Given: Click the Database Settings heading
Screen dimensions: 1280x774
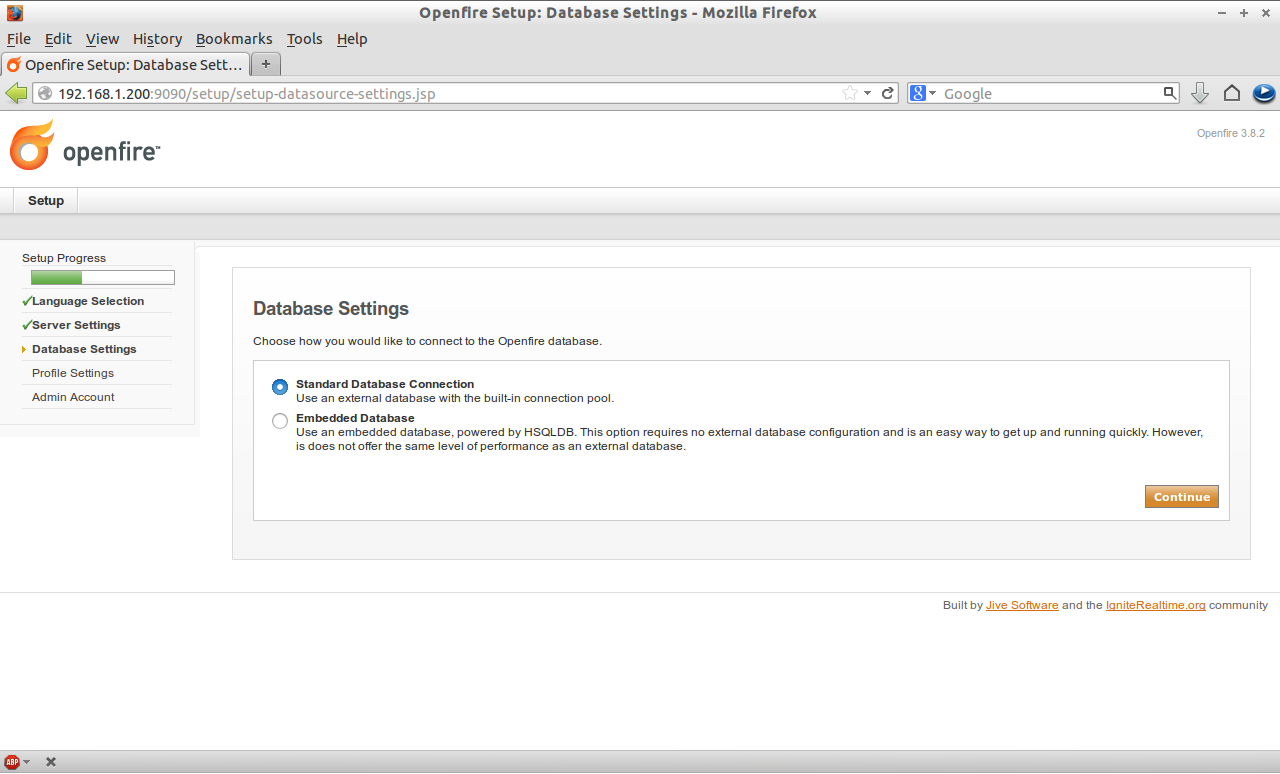Looking at the screenshot, I should 331,309.
